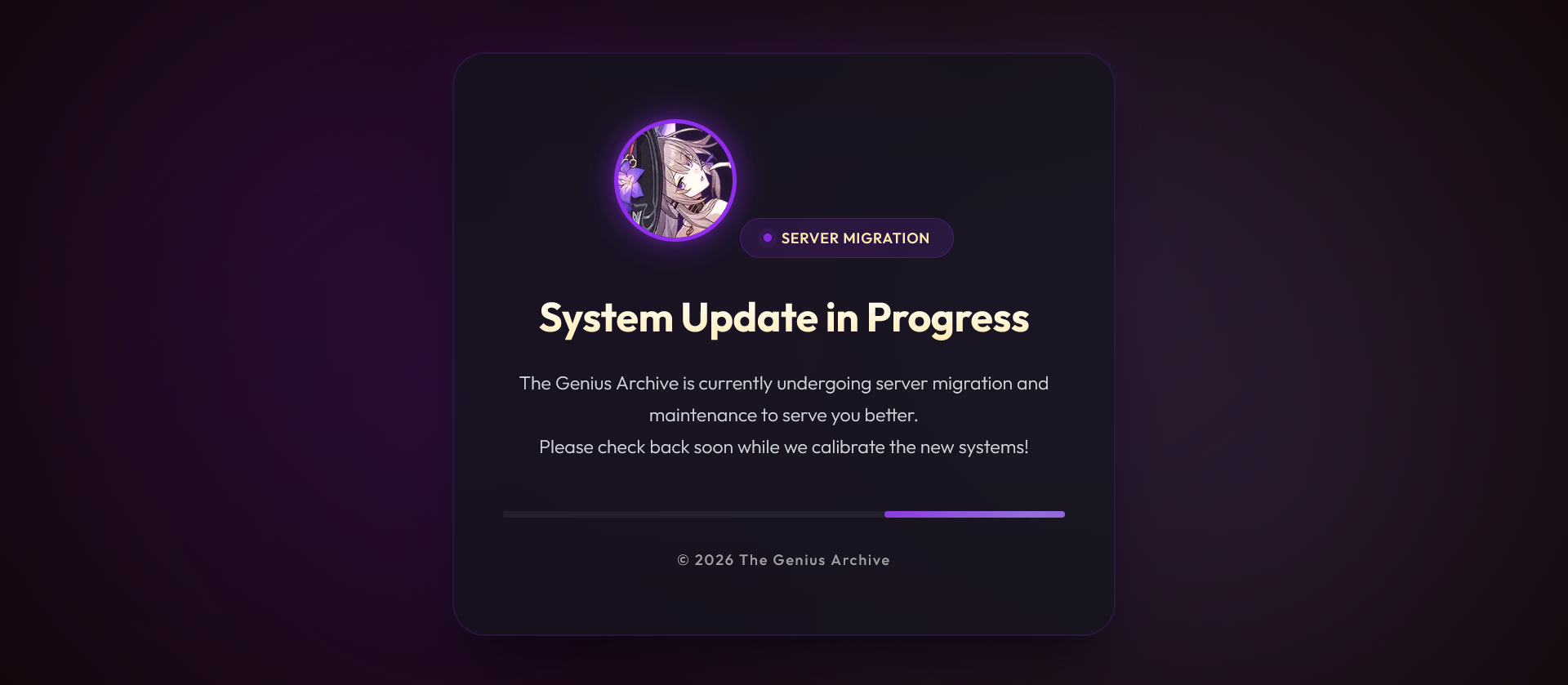Click the copyright symbol in the footer

coord(684,560)
